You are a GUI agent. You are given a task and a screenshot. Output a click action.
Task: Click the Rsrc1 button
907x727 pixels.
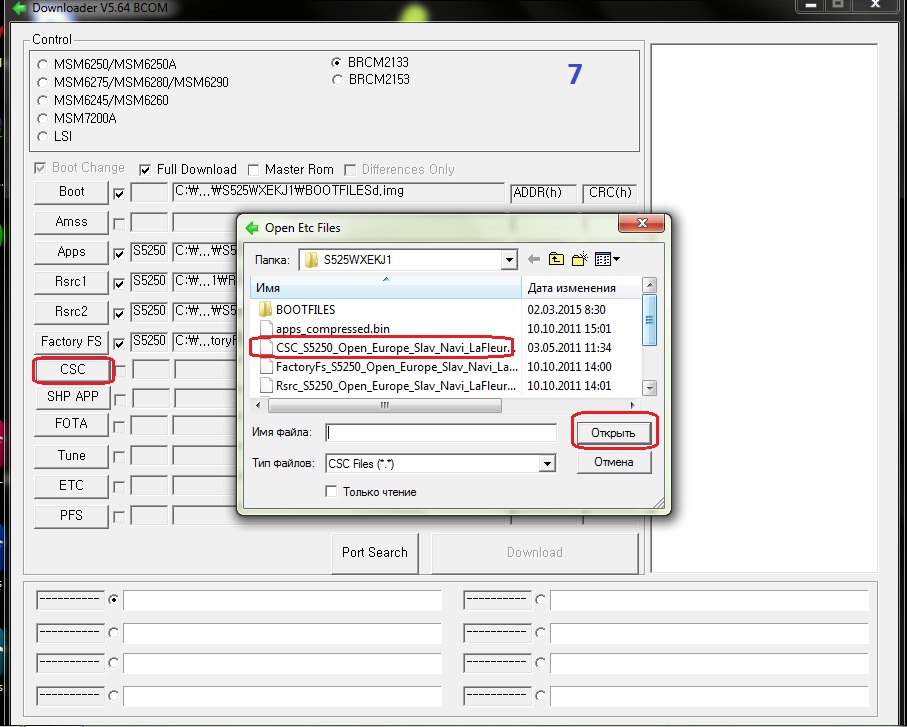coord(71,282)
